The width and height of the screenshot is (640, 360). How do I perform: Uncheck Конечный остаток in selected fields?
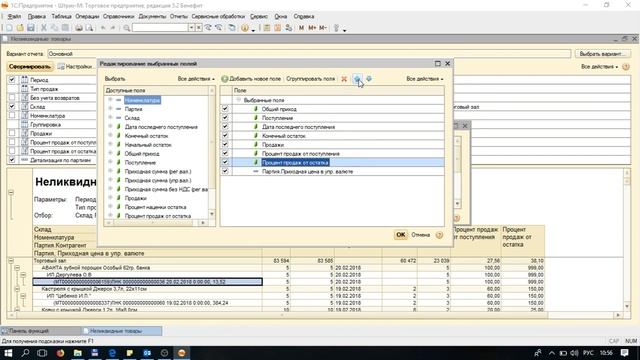point(225,136)
